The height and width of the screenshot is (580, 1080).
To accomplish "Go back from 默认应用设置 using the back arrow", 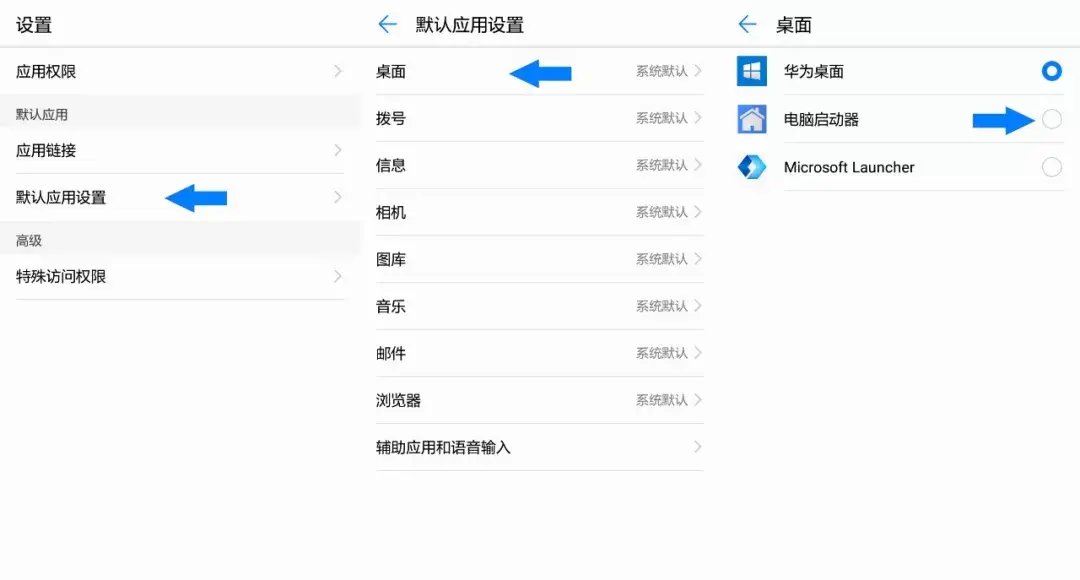I will (388, 25).
